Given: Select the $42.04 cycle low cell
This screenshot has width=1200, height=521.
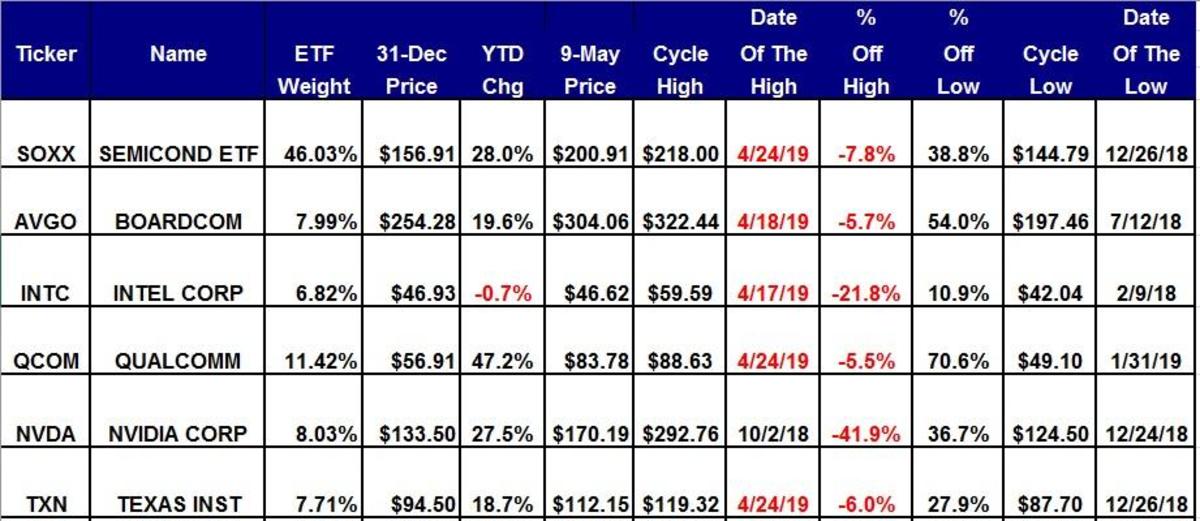Looking at the screenshot, I should 1050,293.
